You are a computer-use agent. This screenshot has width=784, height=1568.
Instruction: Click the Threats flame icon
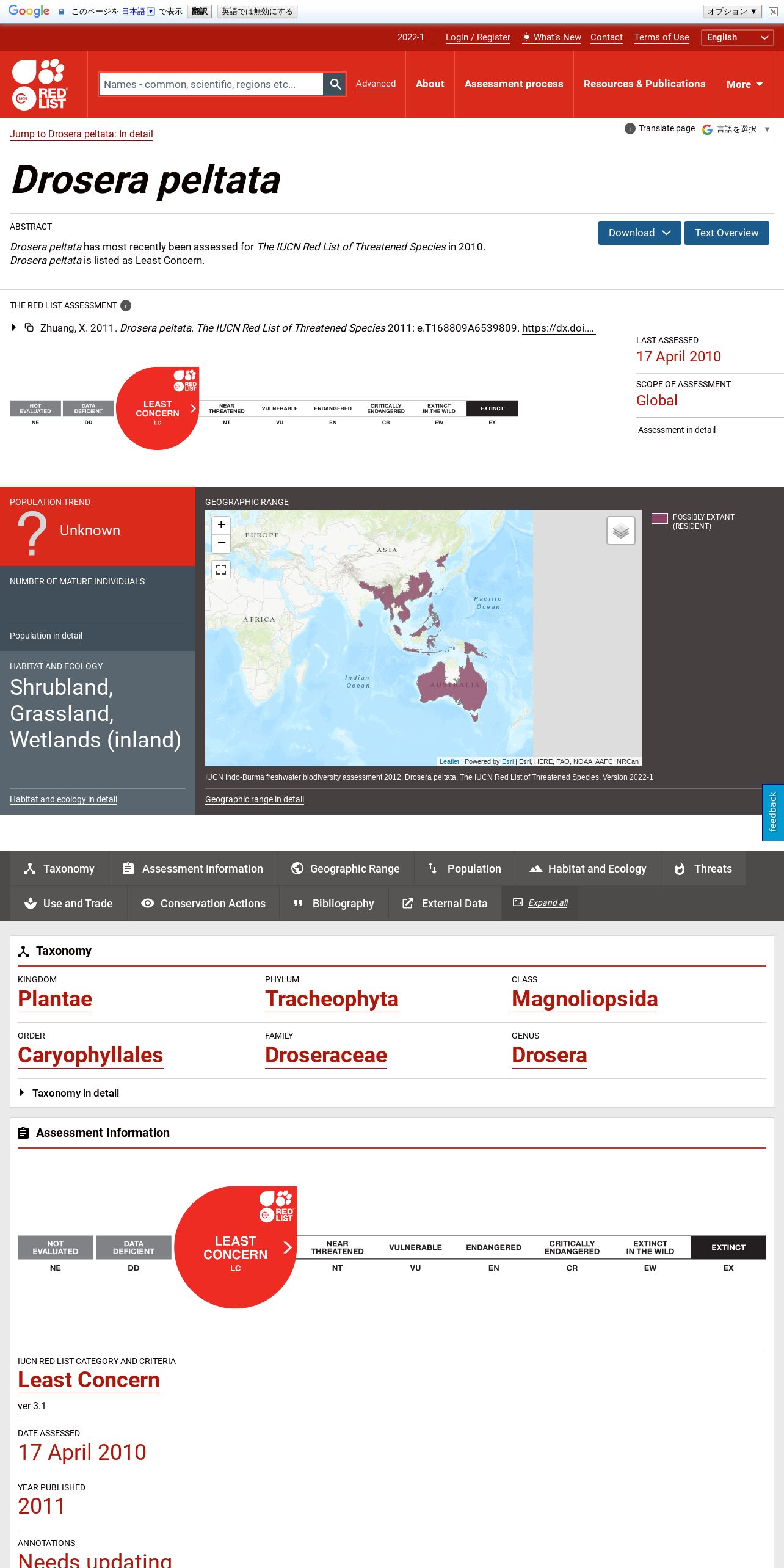[680, 868]
